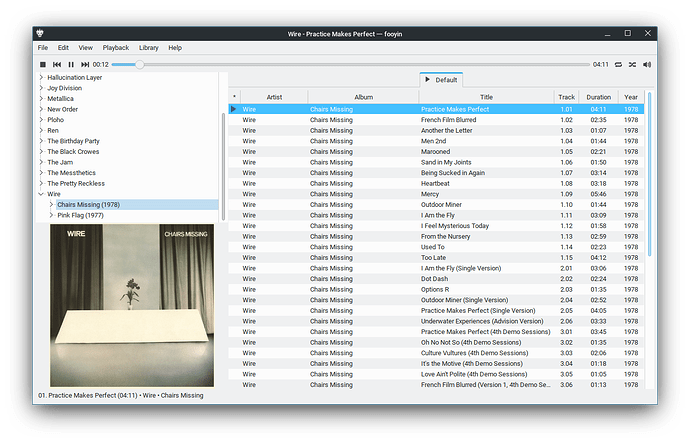This screenshot has height=442, width=690.
Task: Pause the current song
Action: point(71,64)
